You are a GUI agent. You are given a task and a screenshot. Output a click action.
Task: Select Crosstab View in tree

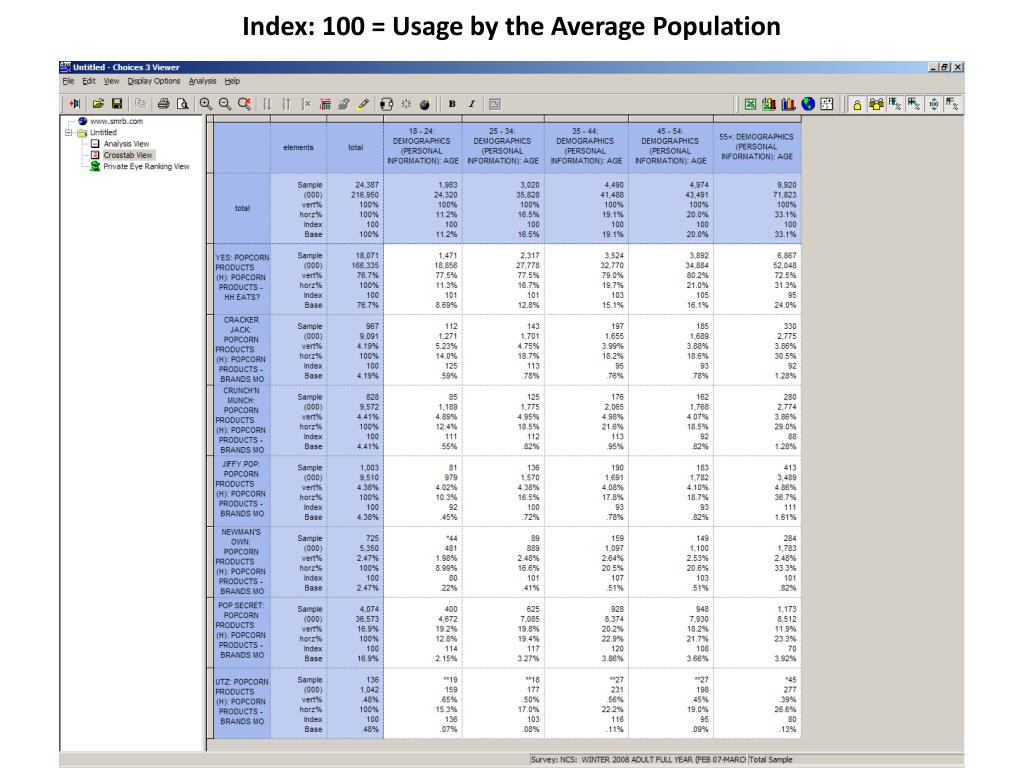128,155
